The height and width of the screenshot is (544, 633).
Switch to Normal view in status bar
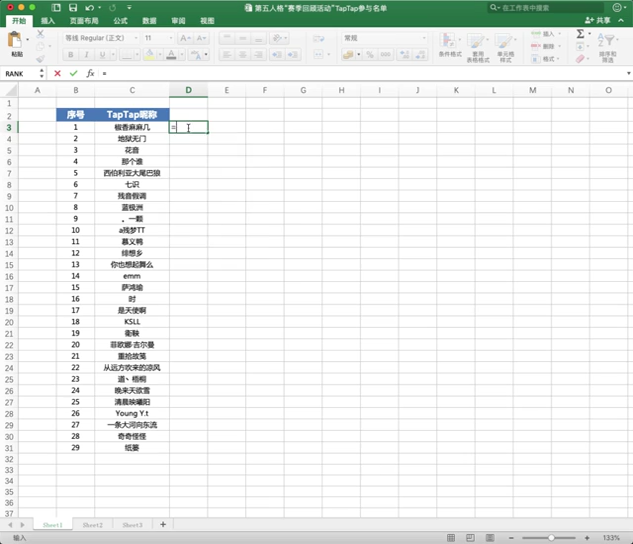click(x=451, y=538)
